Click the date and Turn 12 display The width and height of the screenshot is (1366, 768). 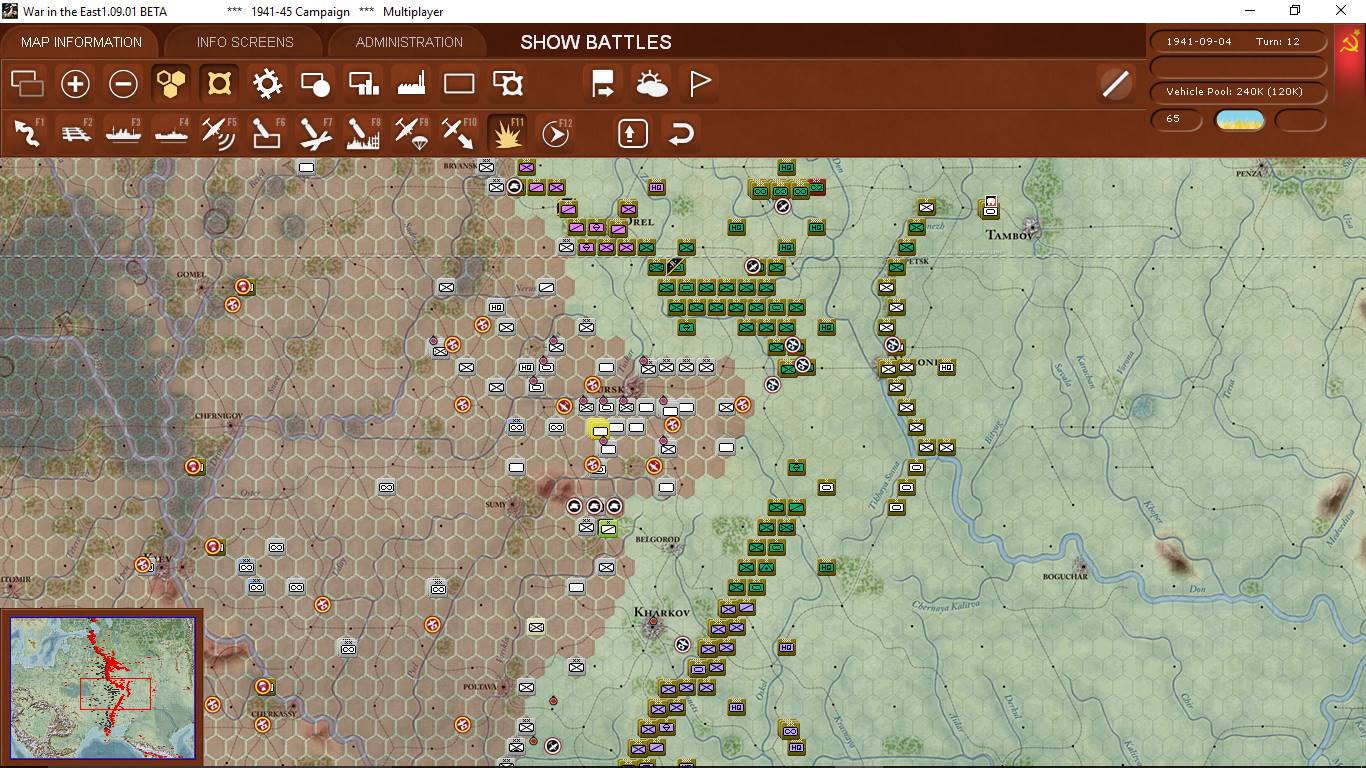(1239, 42)
